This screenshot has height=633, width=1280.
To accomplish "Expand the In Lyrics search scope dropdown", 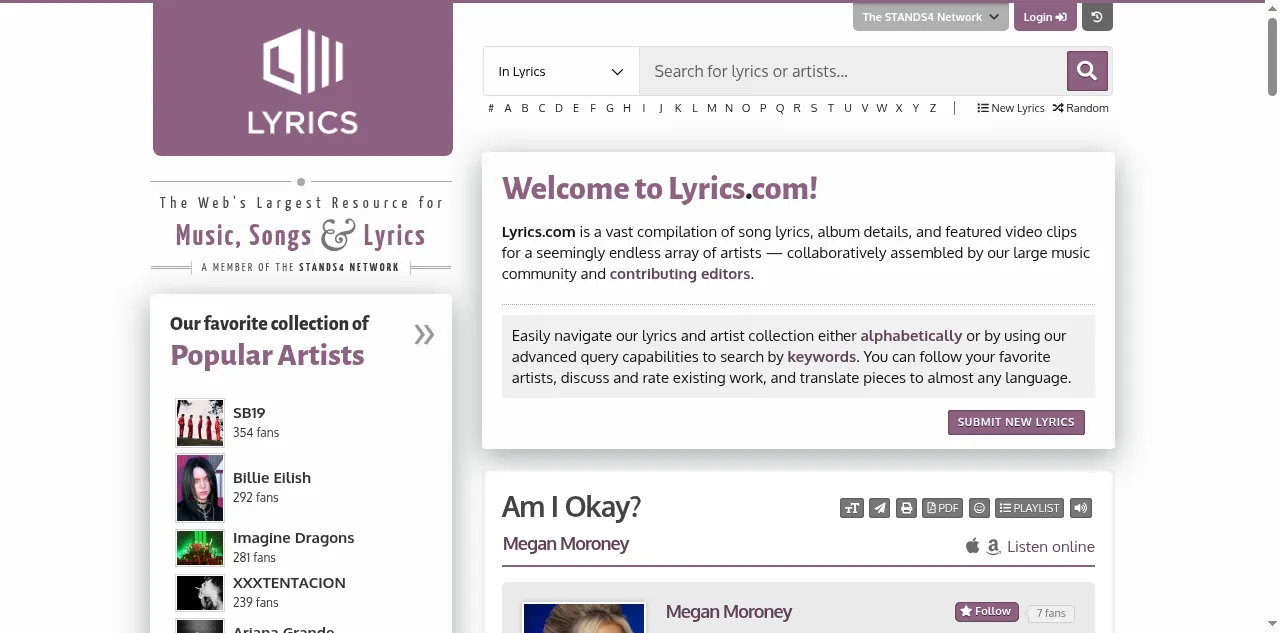I will (561, 71).
